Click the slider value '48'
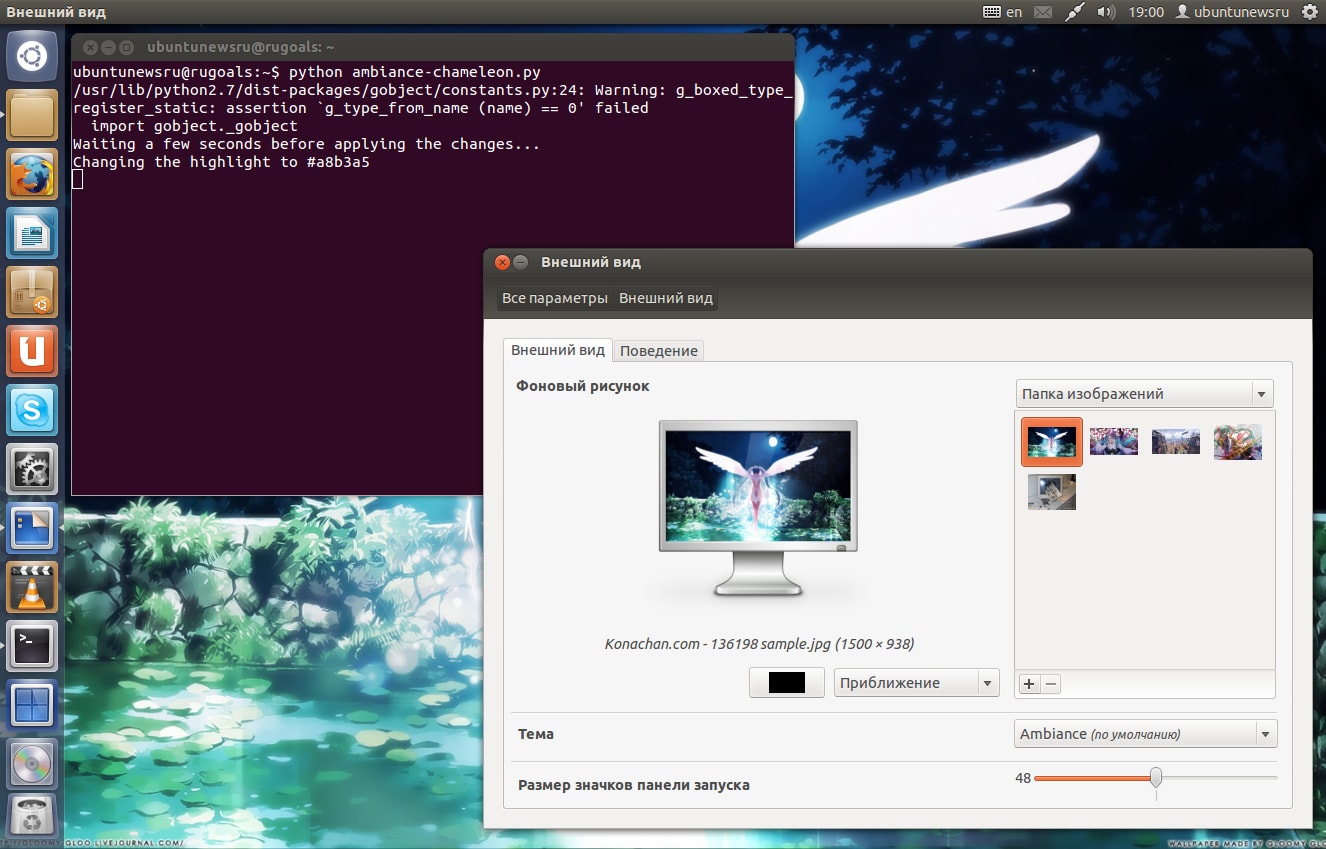This screenshot has width=1326, height=849. tap(1022, 778)
